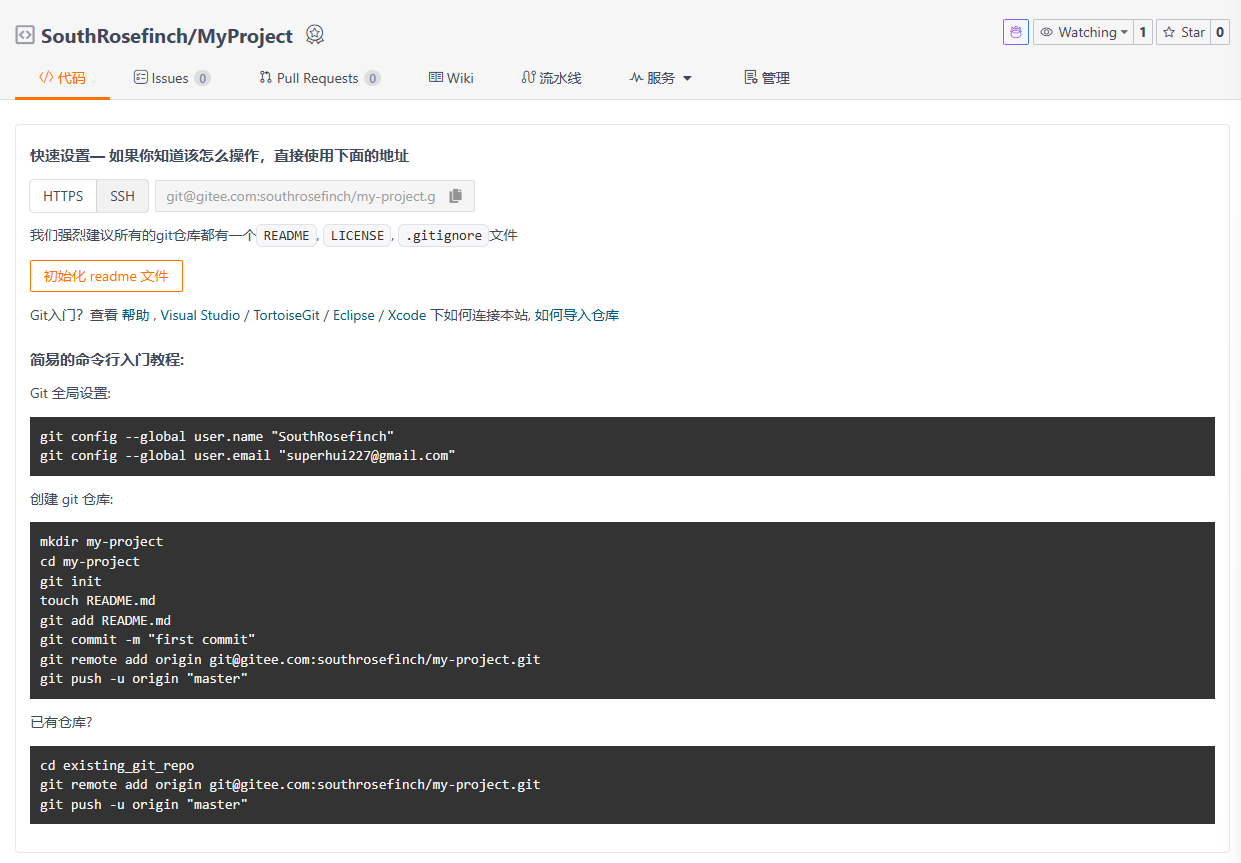Open the 帮助 link

[136, 315]
